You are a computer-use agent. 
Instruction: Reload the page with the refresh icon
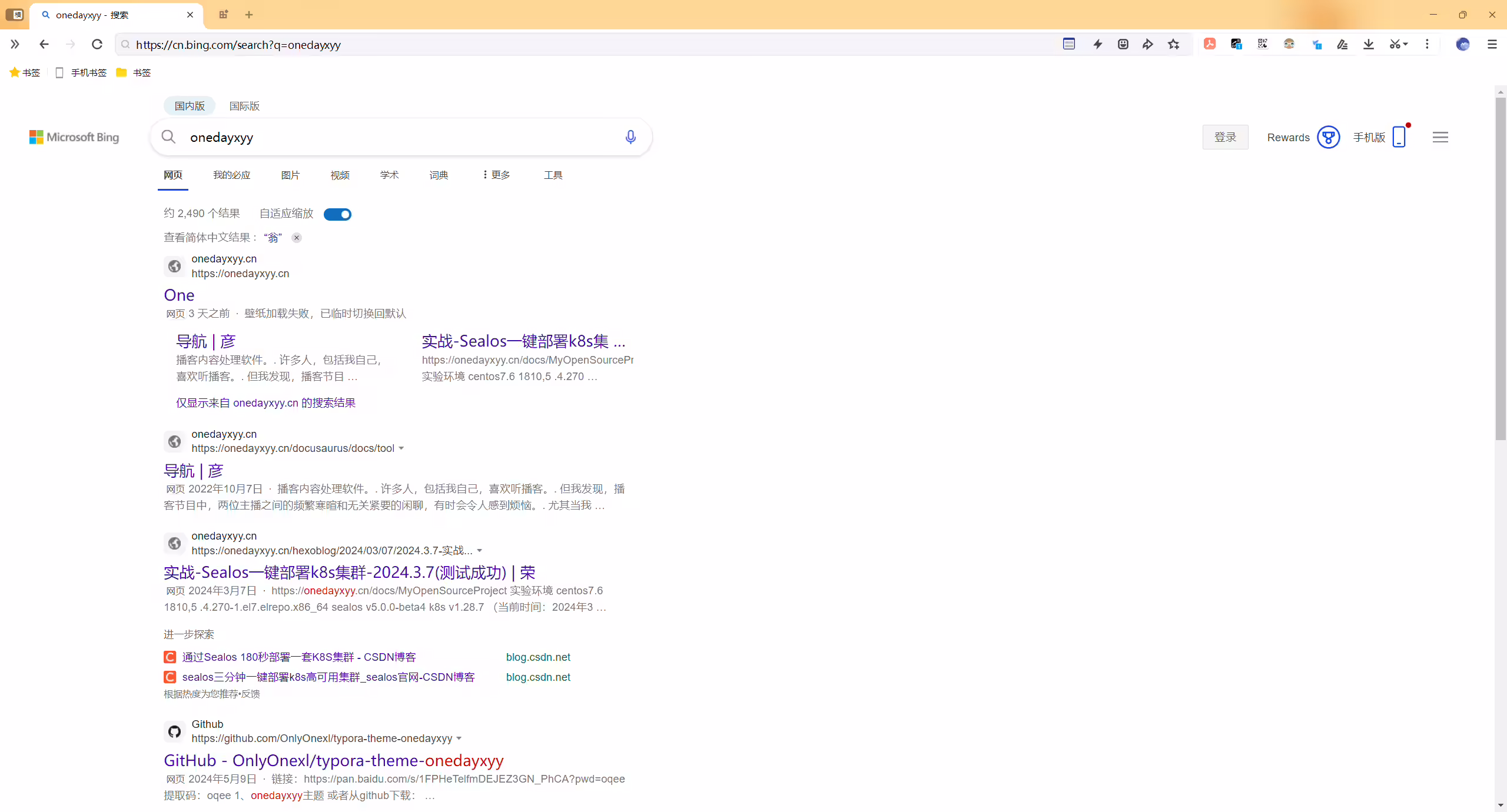point(97,44)
